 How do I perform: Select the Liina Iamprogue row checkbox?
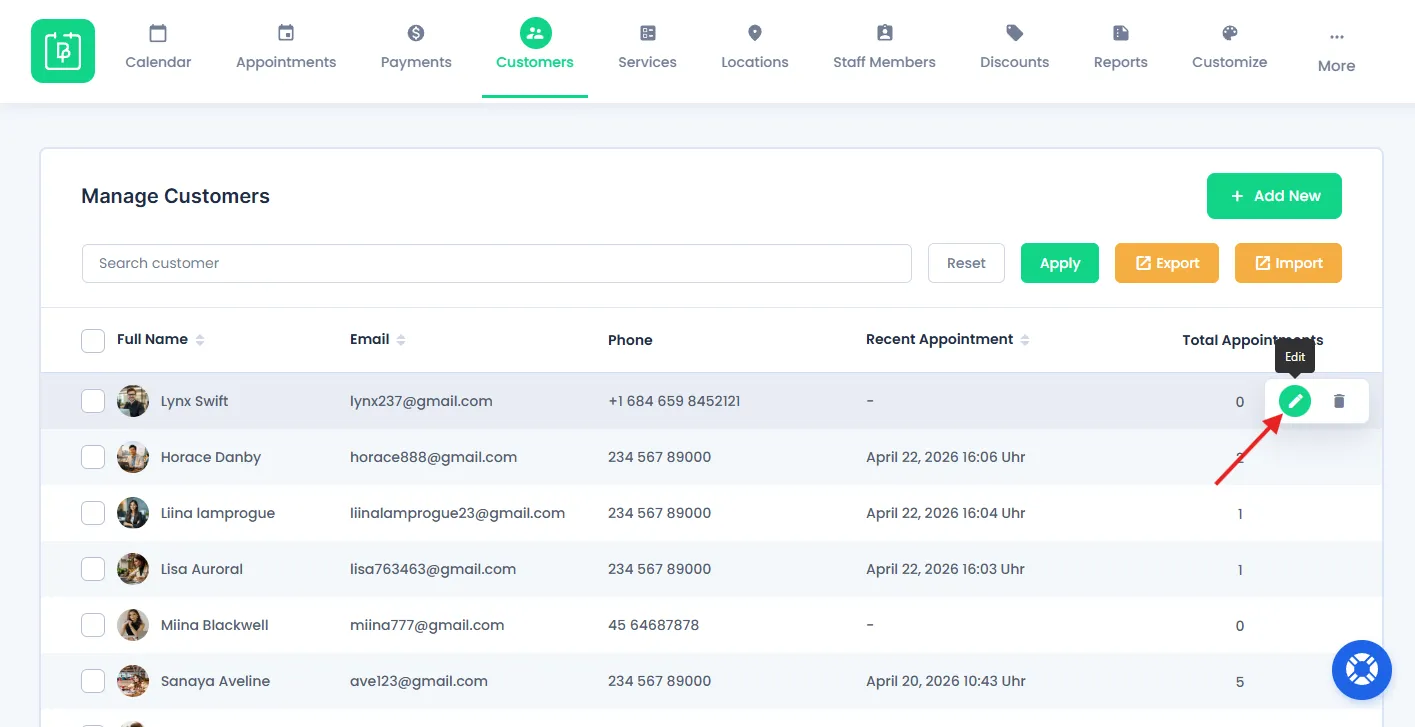click(x=93, y=513)
